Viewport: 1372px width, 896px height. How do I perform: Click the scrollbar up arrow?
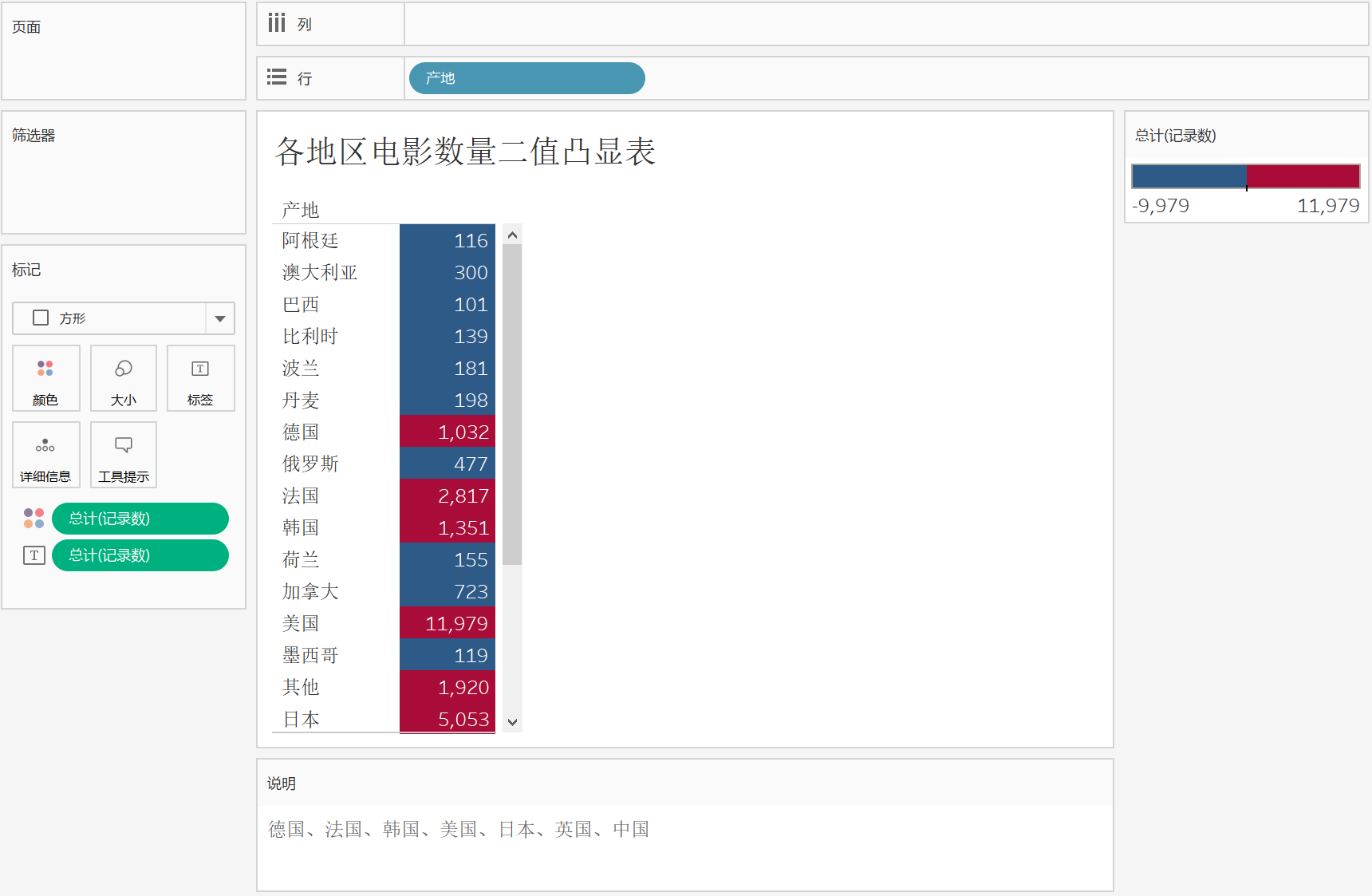point(512,235)
